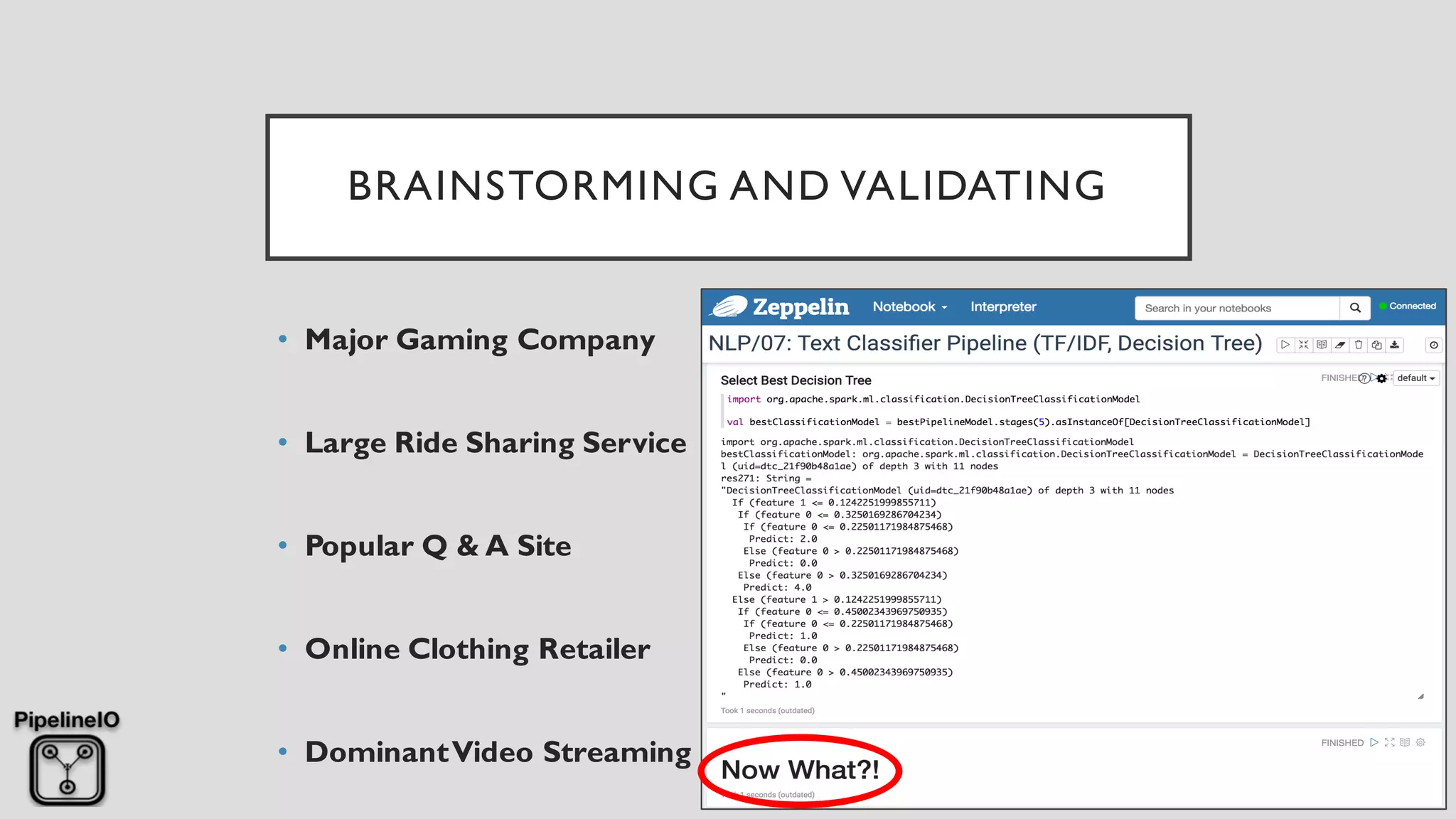Click the PipelineIO flux capacitor logo

click(x=68, y=771)
